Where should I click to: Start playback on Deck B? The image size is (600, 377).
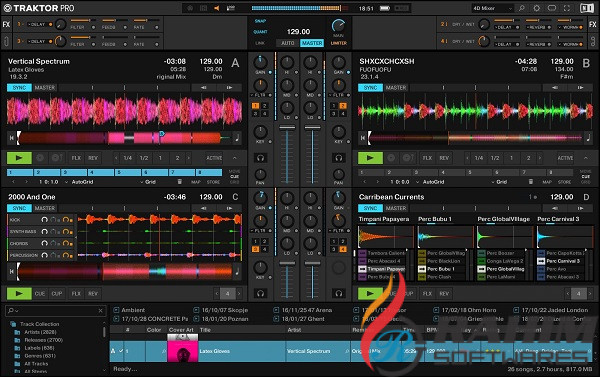pyautogui.click(x=370, y=158)
